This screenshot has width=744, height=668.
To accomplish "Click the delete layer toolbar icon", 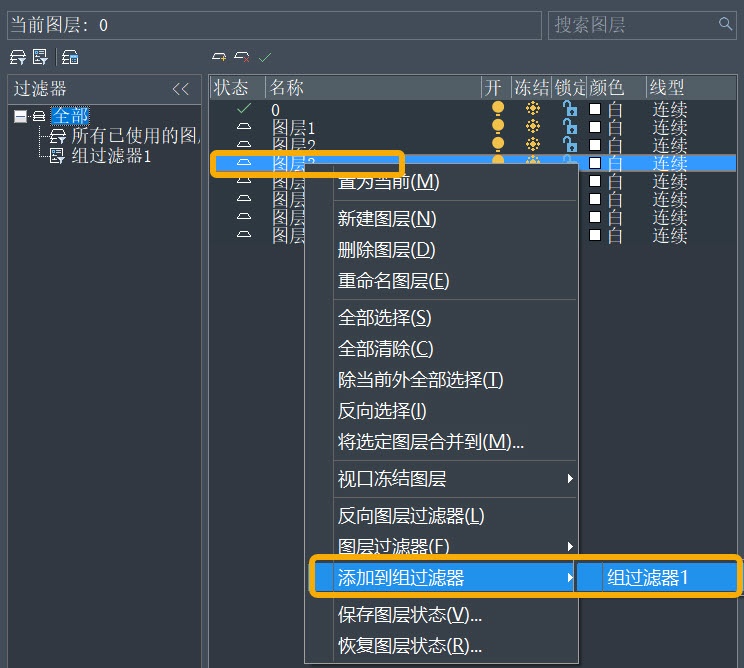I will coord(242,57).
